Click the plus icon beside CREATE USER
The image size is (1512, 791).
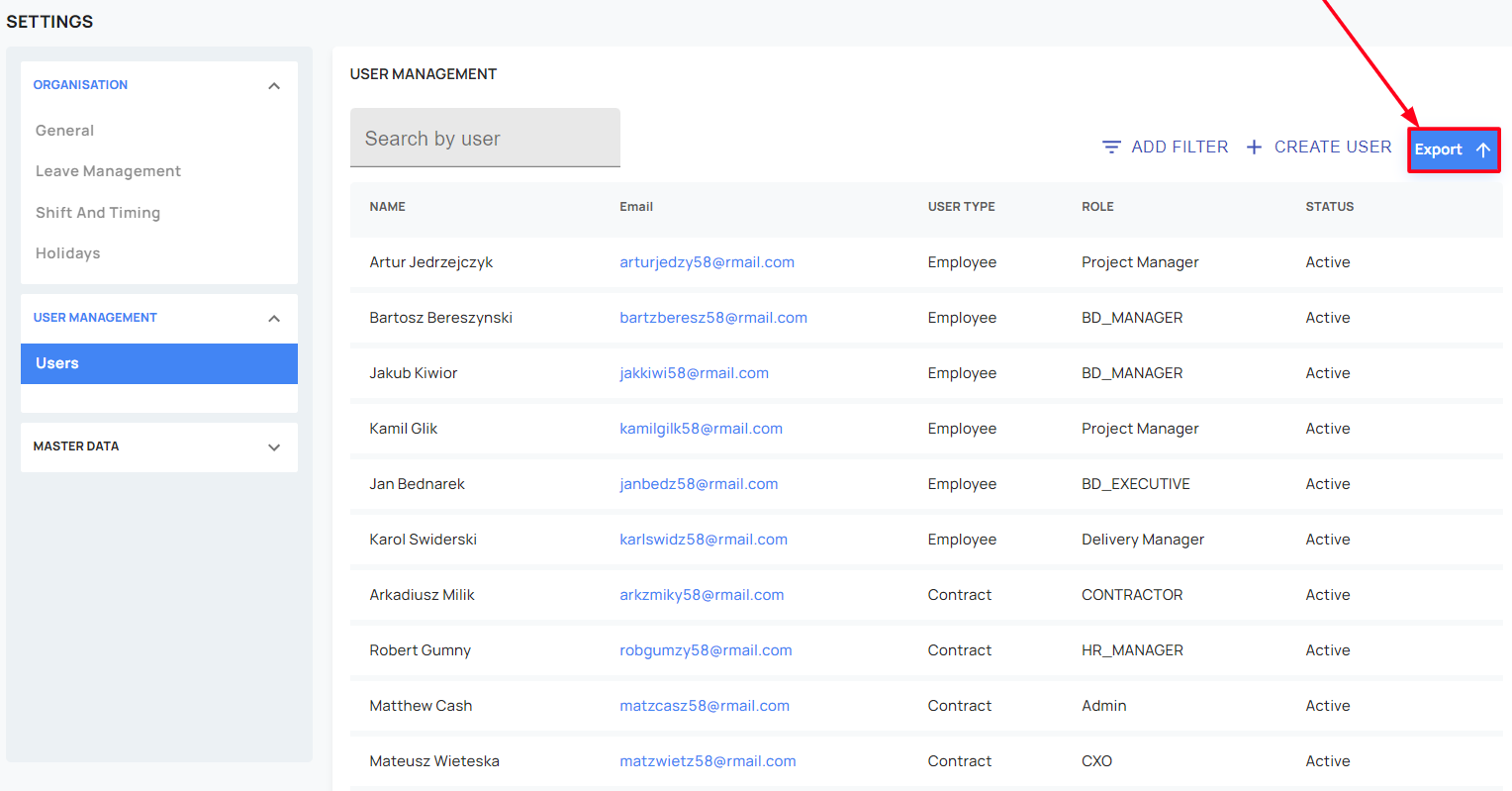(x=1254, y=147)
